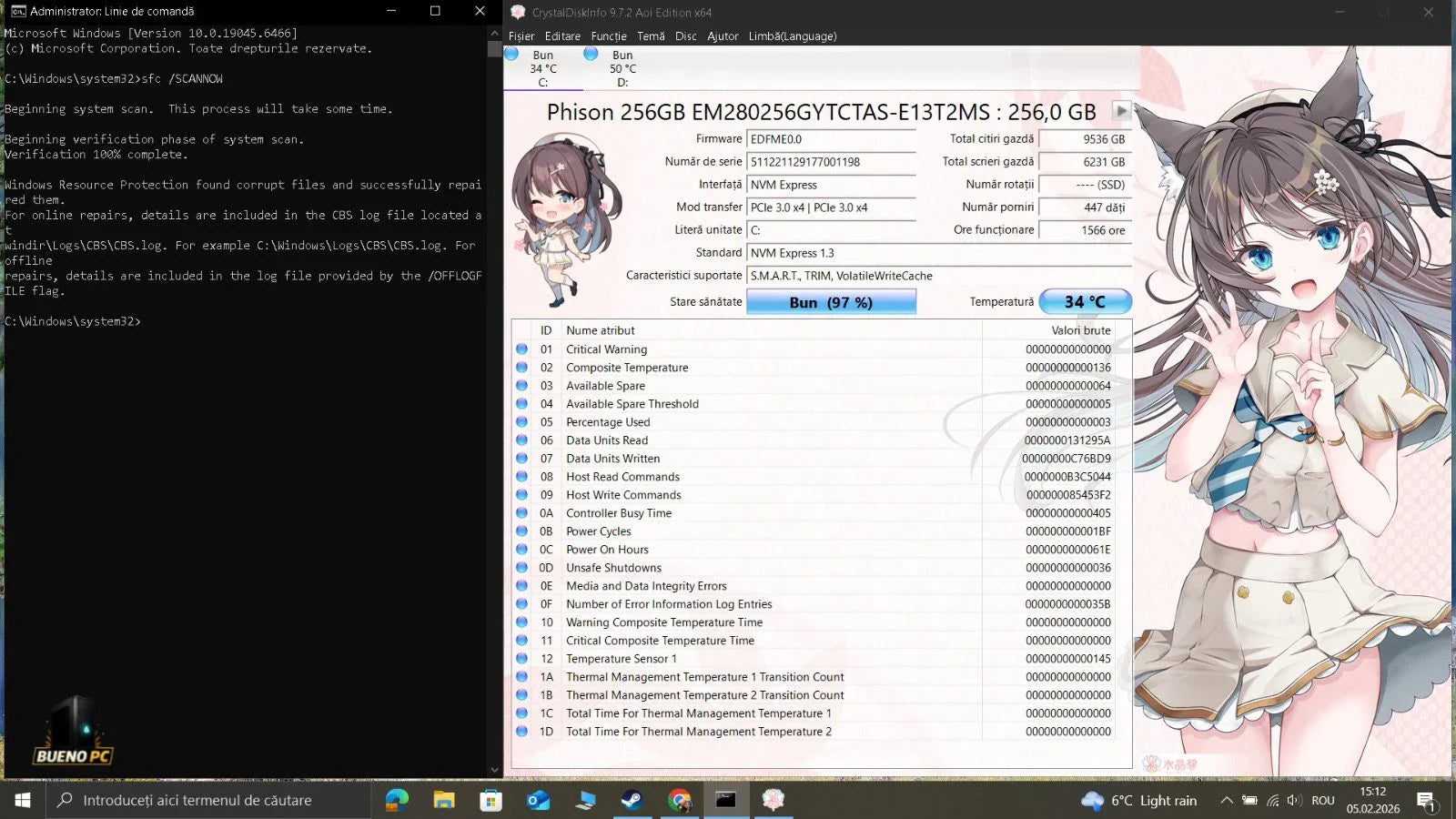The width and height of the screenshot is (1456, 819).
Task: Click the status dot for Available Spare
Action: tap(521, 385)
